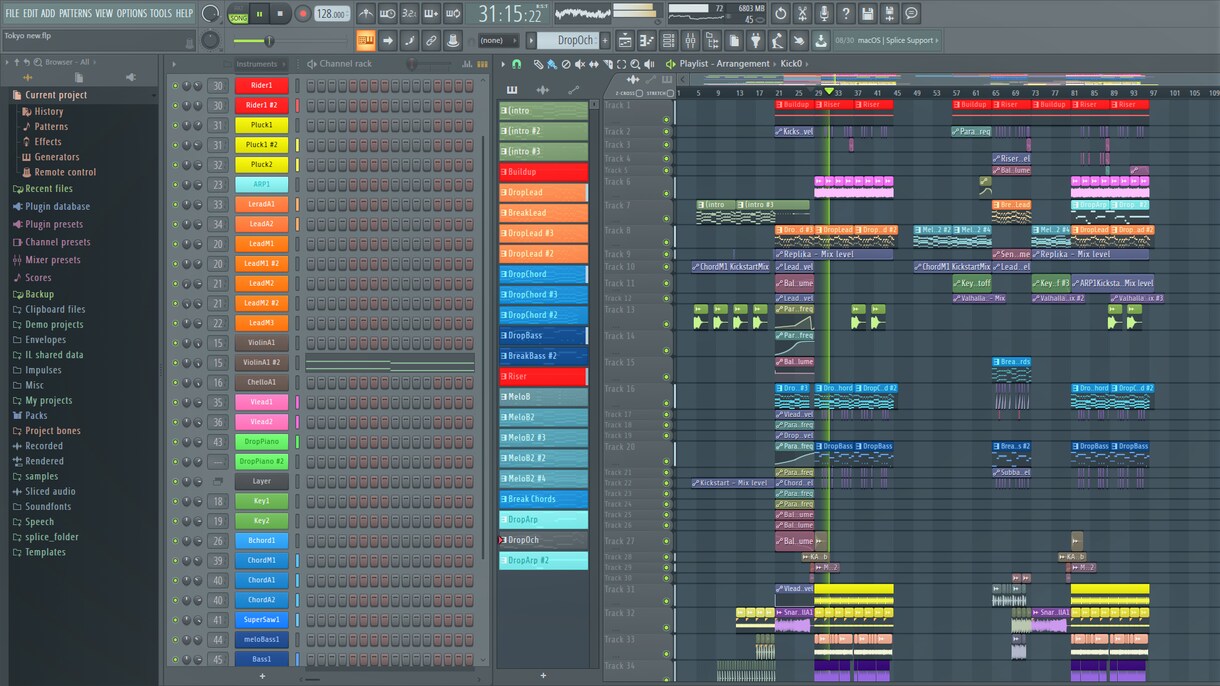
Task: Select the DropBass pattern in picker
Action: 543,335
